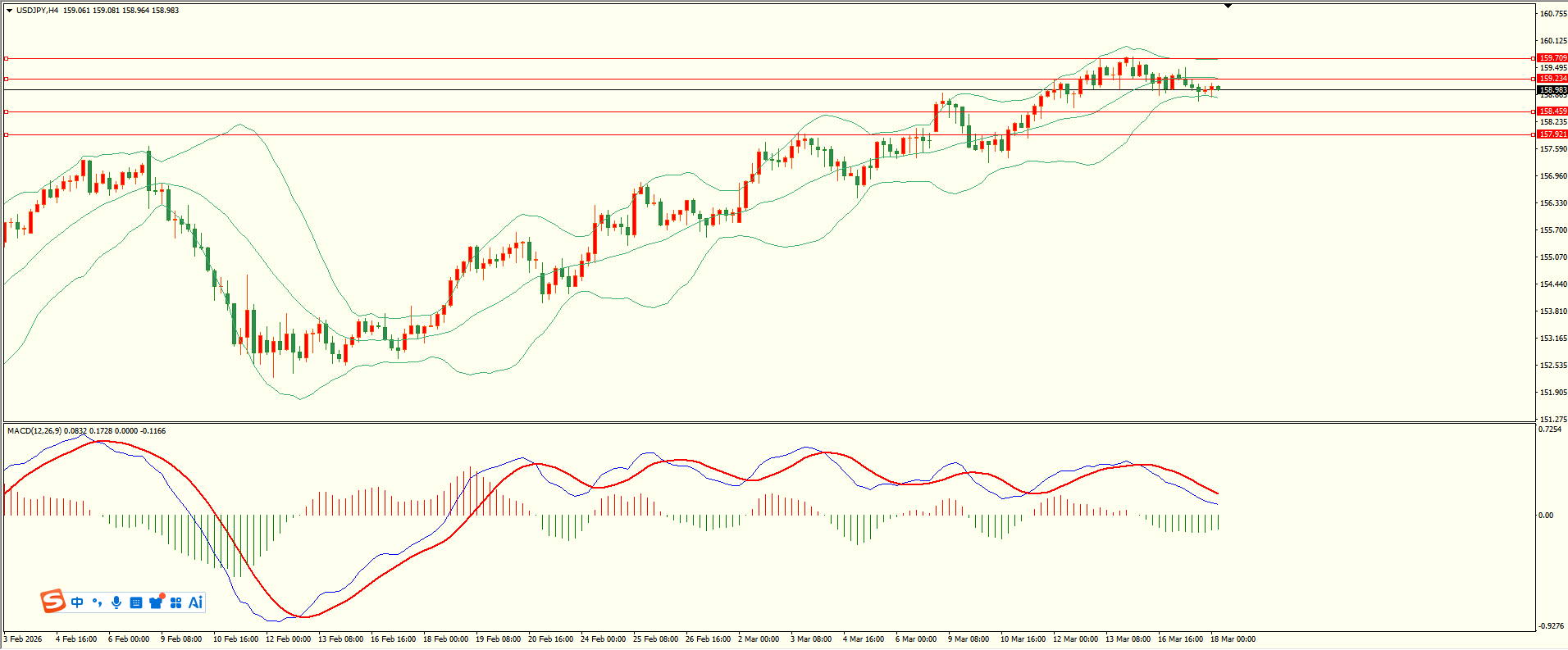
Task: Open the Sogou skin (shirt) icon
Action: pyautogui.click(x=156, y=602)
